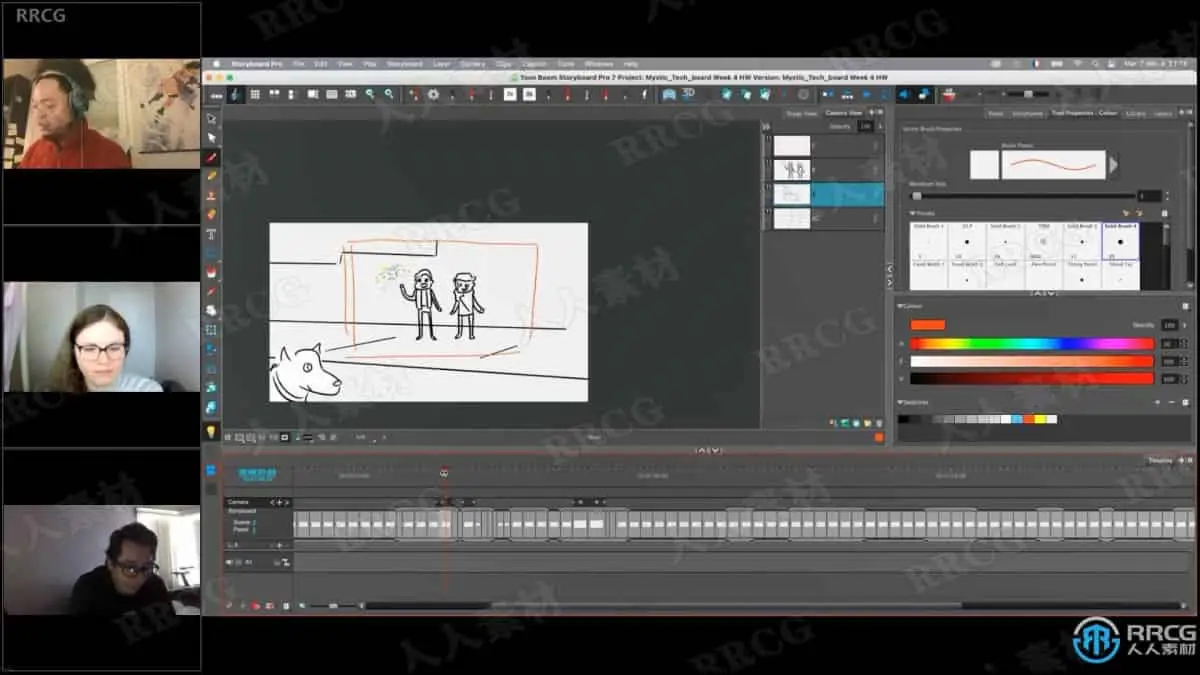Open the File menu

pos(299,63)
